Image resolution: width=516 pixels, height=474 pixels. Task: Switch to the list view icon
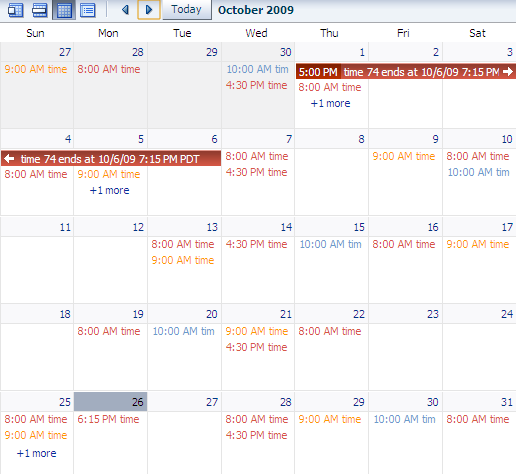point(88,10)
